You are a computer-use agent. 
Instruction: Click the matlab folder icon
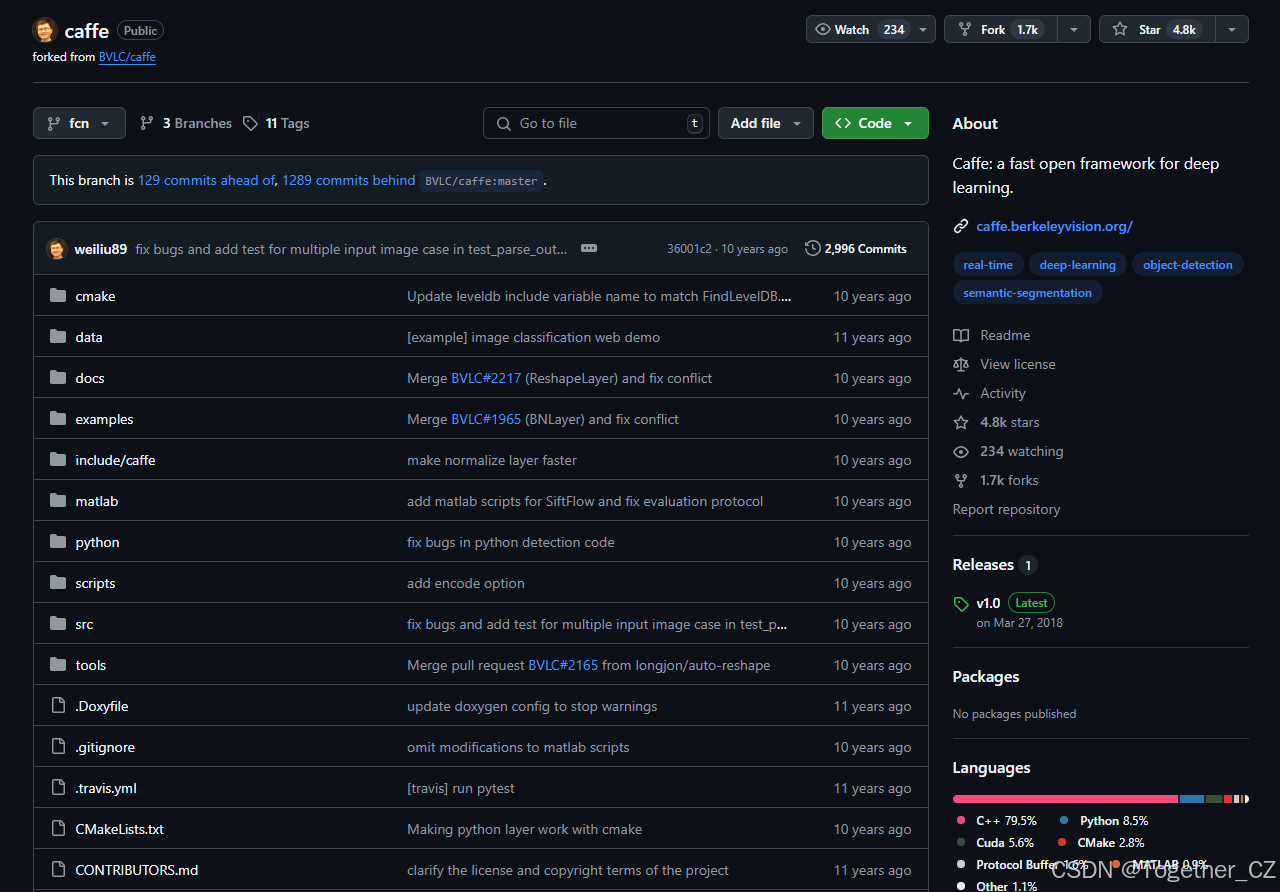pyautogui.click(x=58, y=501)
